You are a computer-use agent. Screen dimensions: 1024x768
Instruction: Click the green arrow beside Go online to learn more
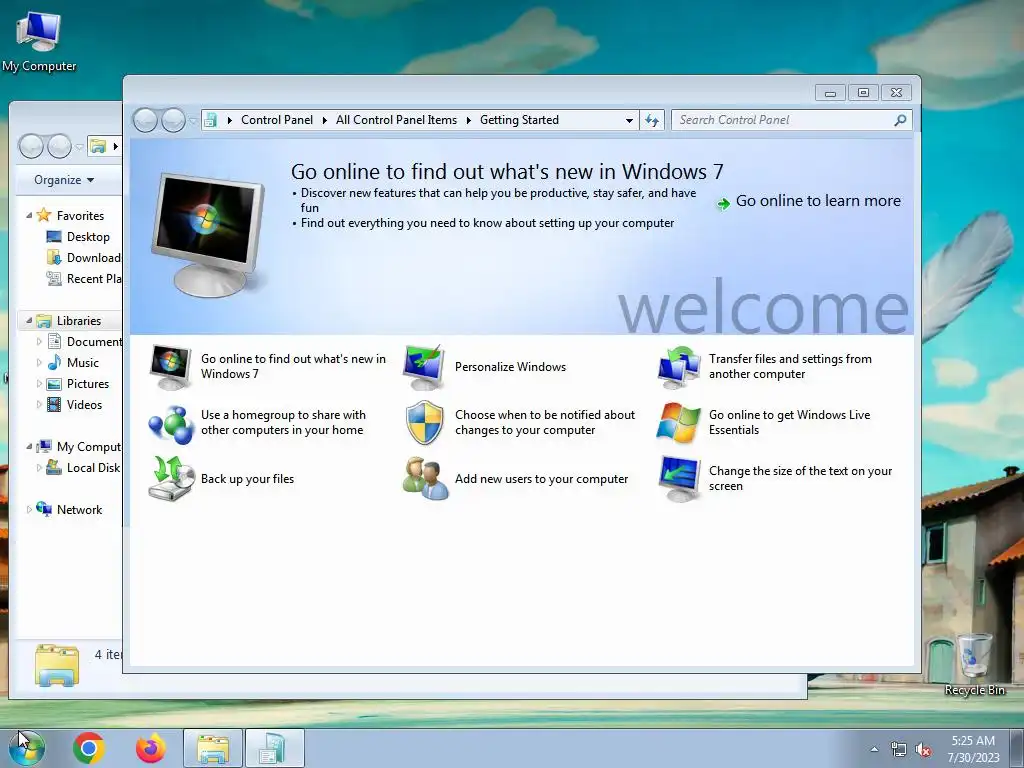coord(723,204)
